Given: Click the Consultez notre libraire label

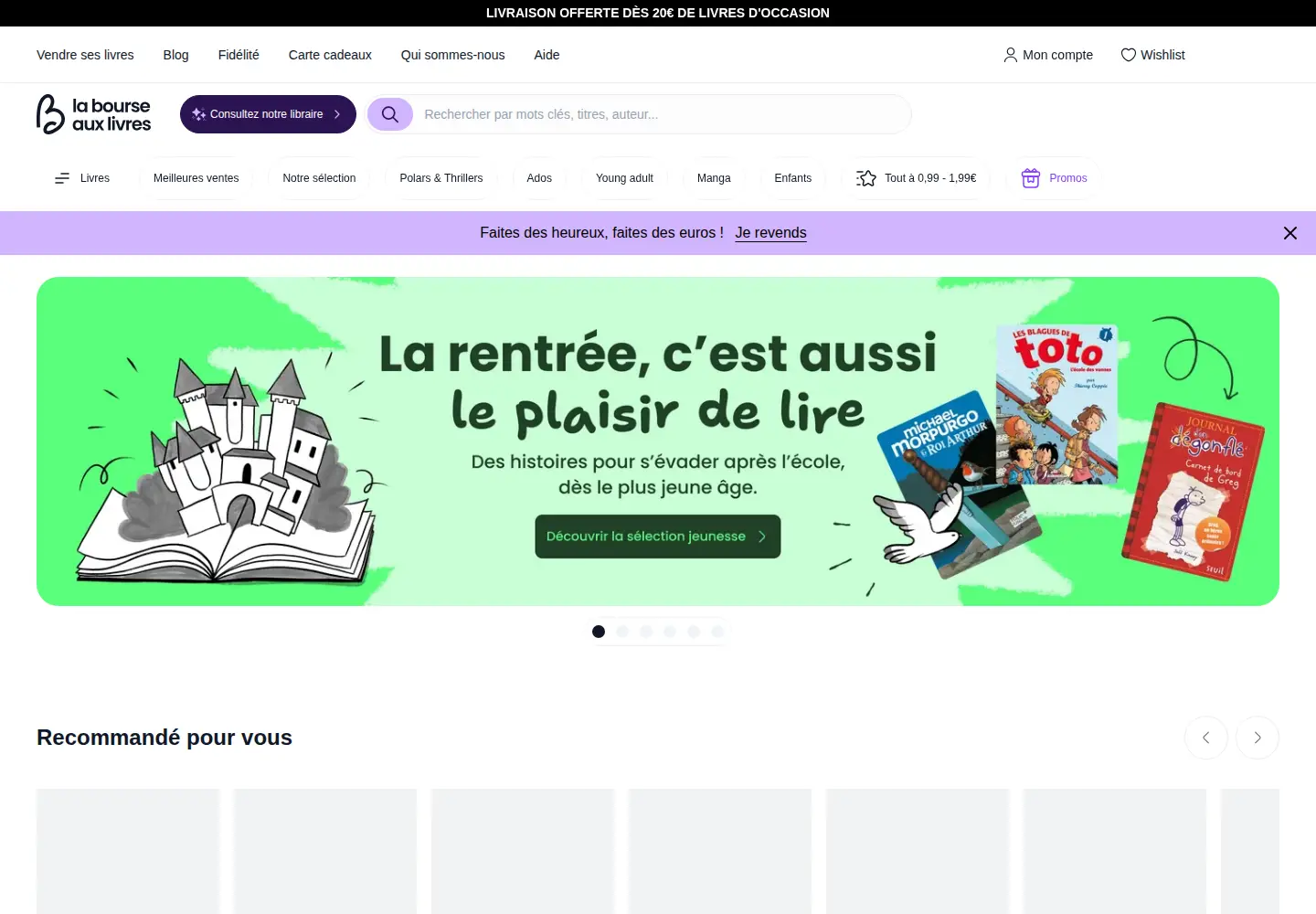Looking at the screenshot, I should [266, 114].
